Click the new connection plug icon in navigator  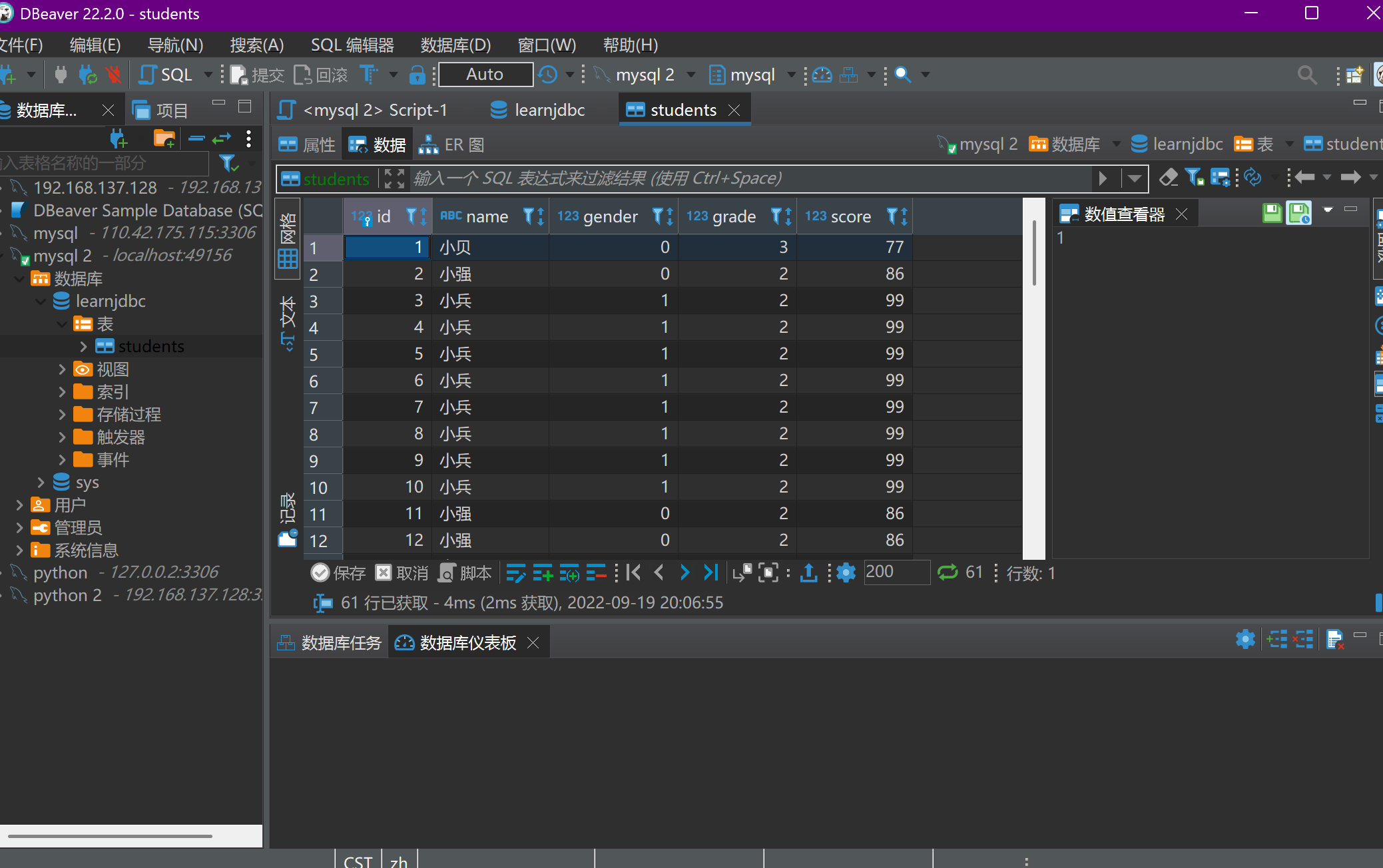(x=119, y=138)
